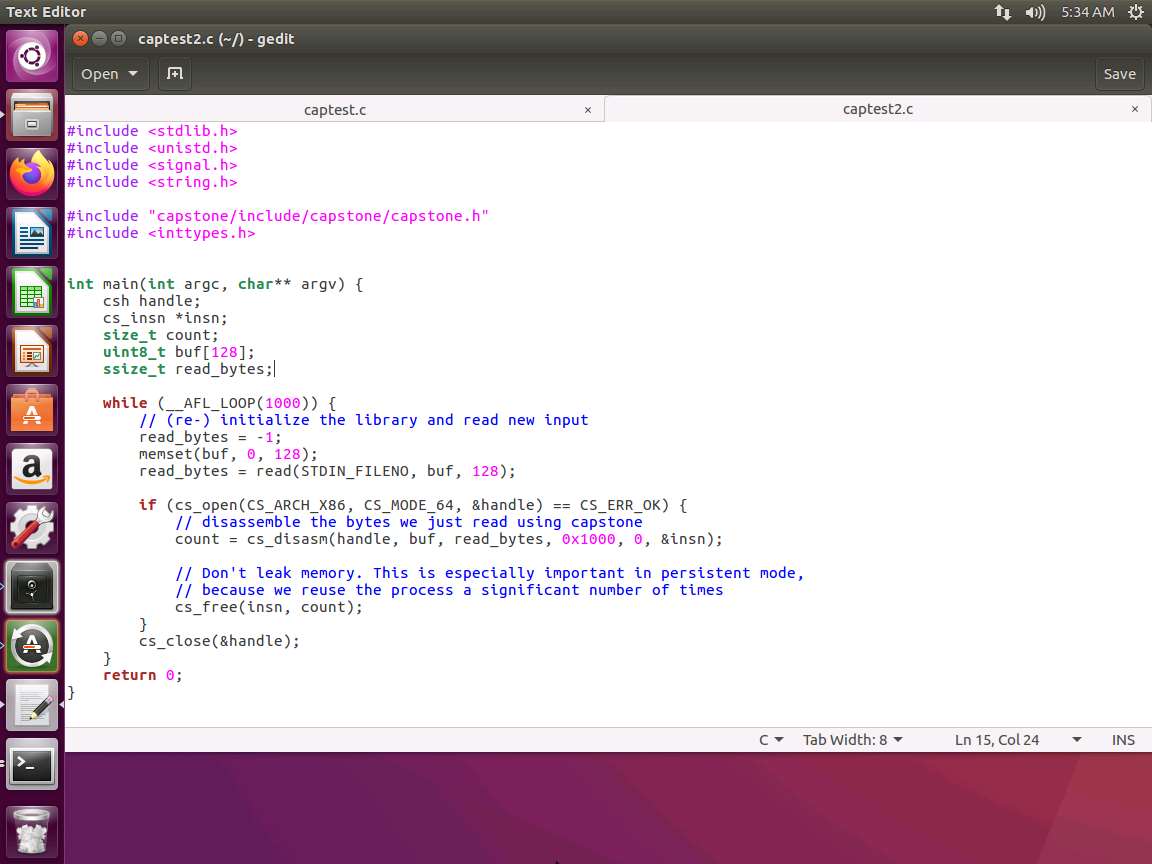Viewport: 1152px width, 864px height.
Task: Open LibreOffice Impress from the dock
Action: tap(32, 351)
